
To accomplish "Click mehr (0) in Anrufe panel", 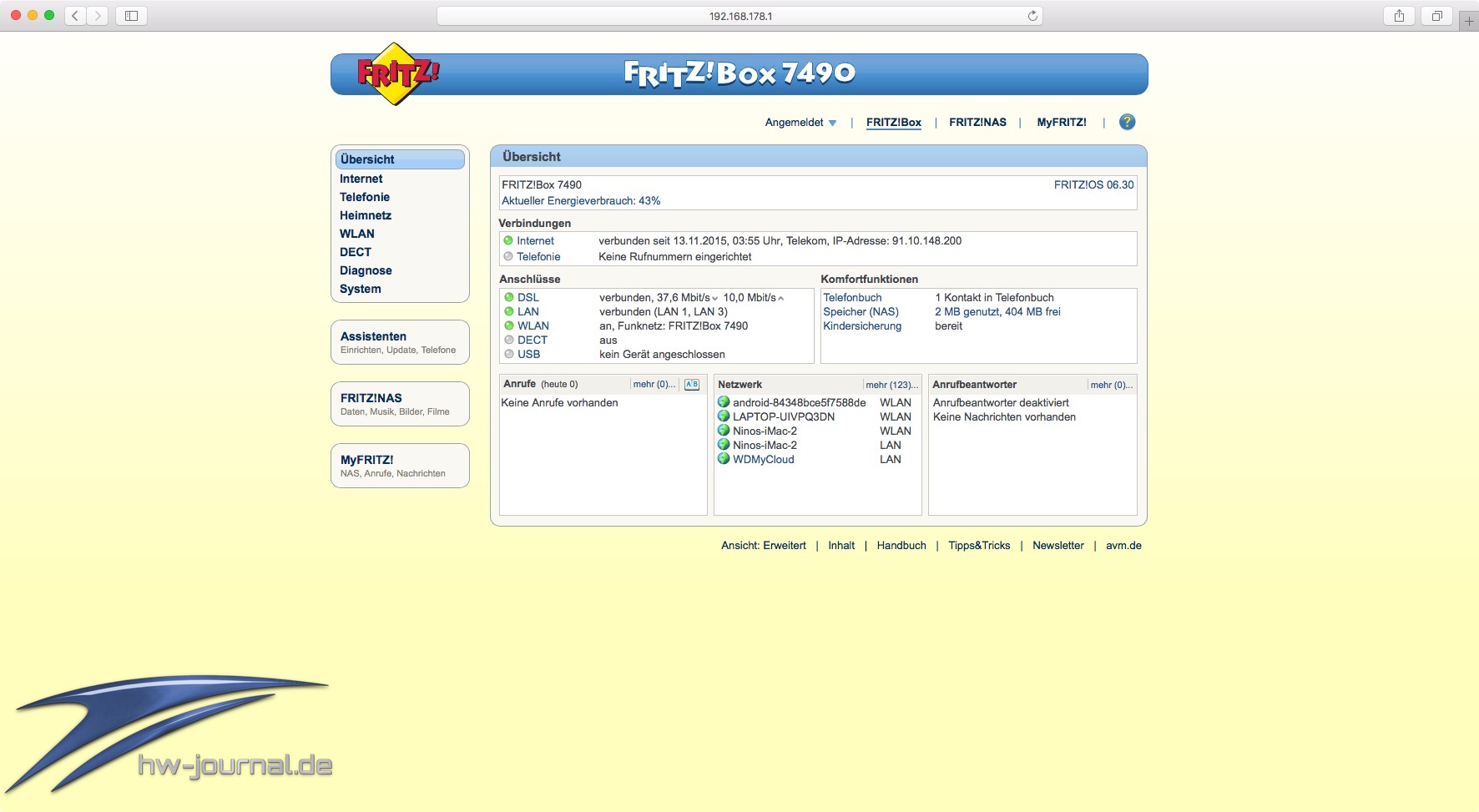I will 654,385.
